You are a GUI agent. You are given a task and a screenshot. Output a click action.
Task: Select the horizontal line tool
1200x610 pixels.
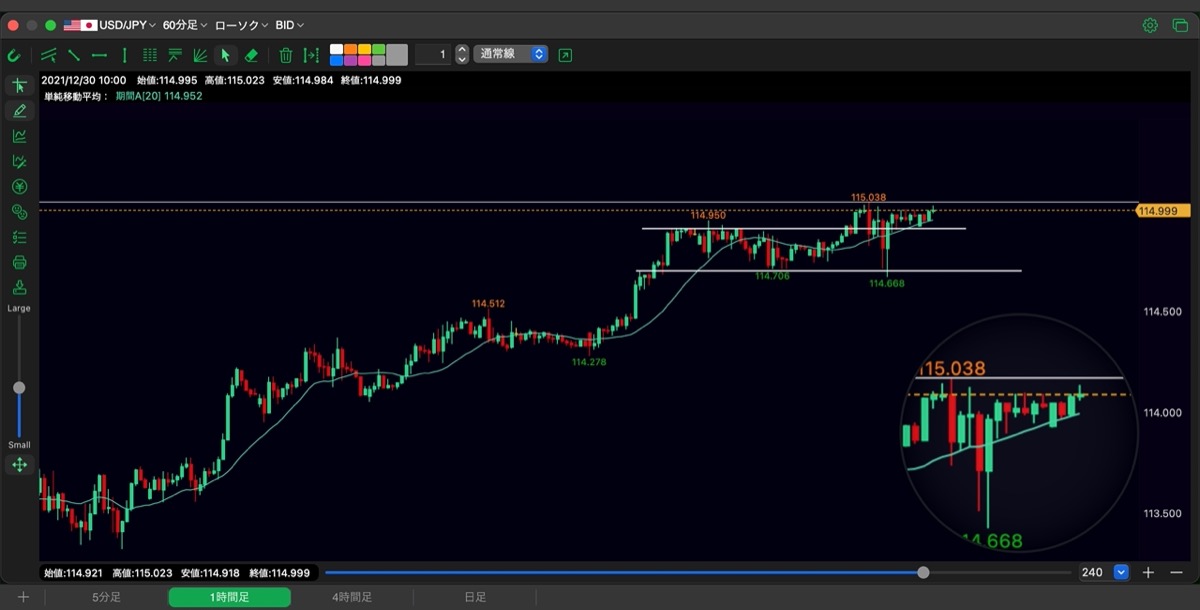99,55
